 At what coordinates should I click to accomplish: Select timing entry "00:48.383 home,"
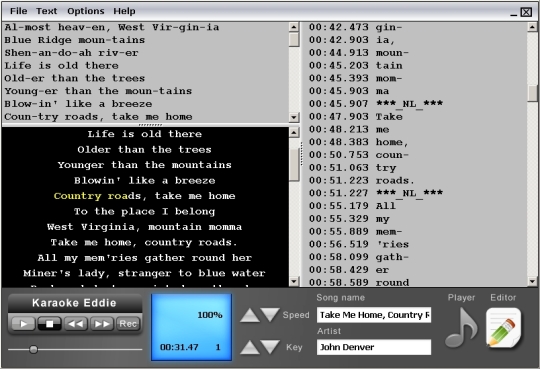[359, 142]
